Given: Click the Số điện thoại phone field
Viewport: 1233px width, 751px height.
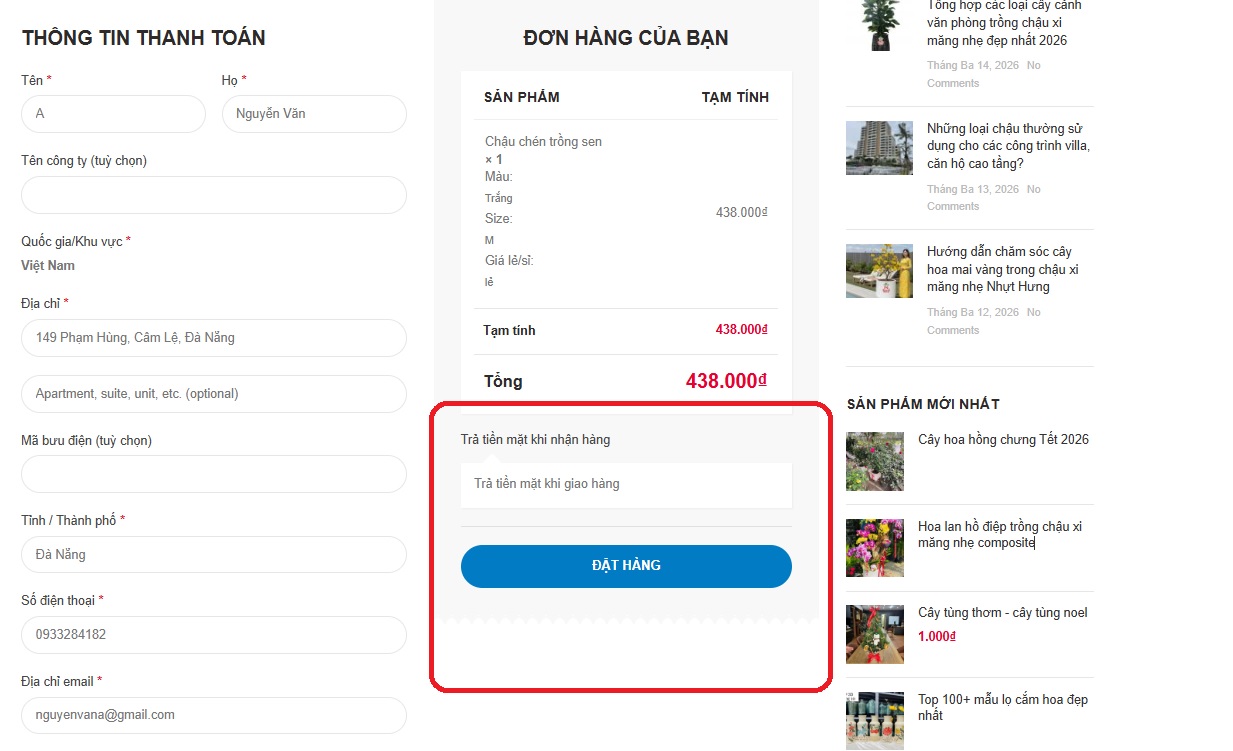Looking at the screenshot, I should (x=214, y=635).
